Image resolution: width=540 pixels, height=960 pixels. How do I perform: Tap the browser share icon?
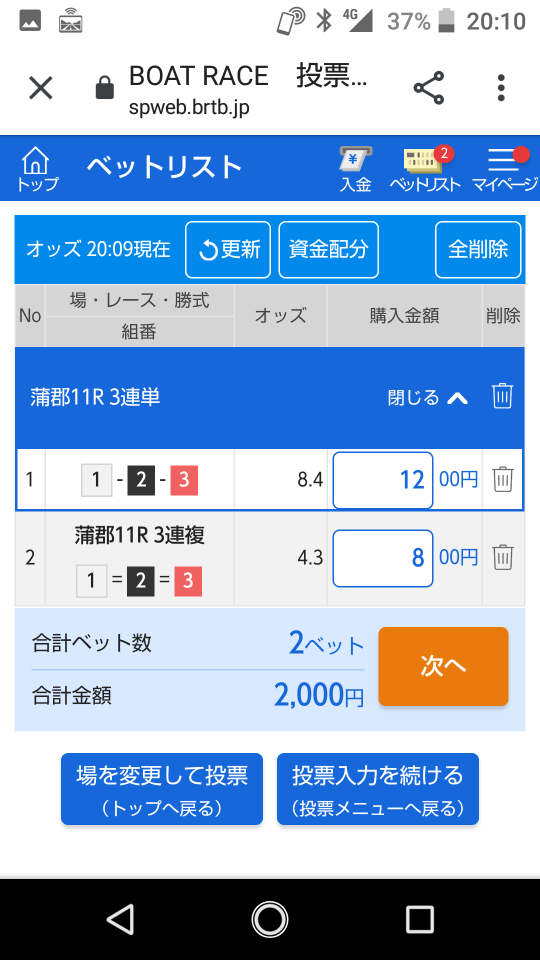point(429,88)
